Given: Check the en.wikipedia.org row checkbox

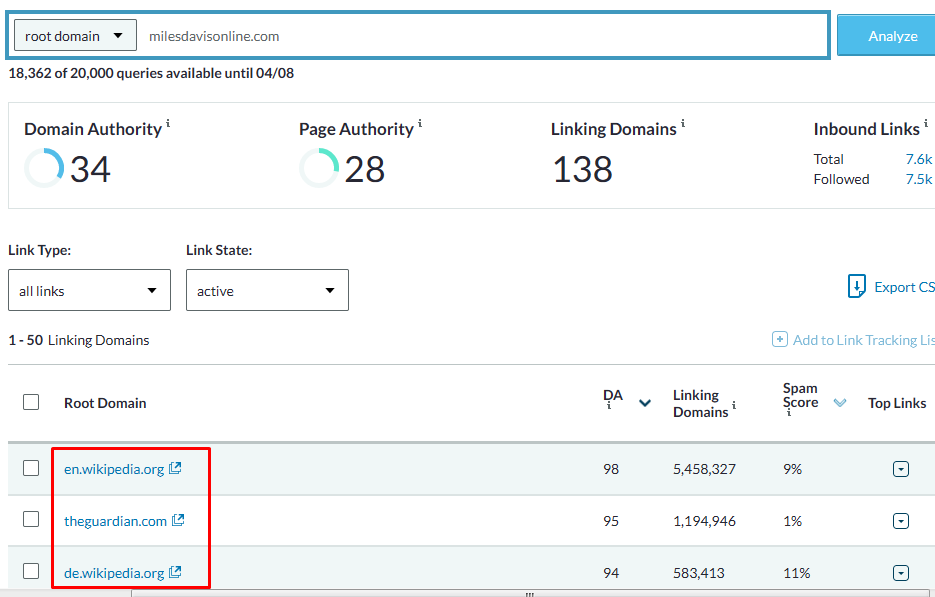Looking at the screenshot, I should 31,468.
